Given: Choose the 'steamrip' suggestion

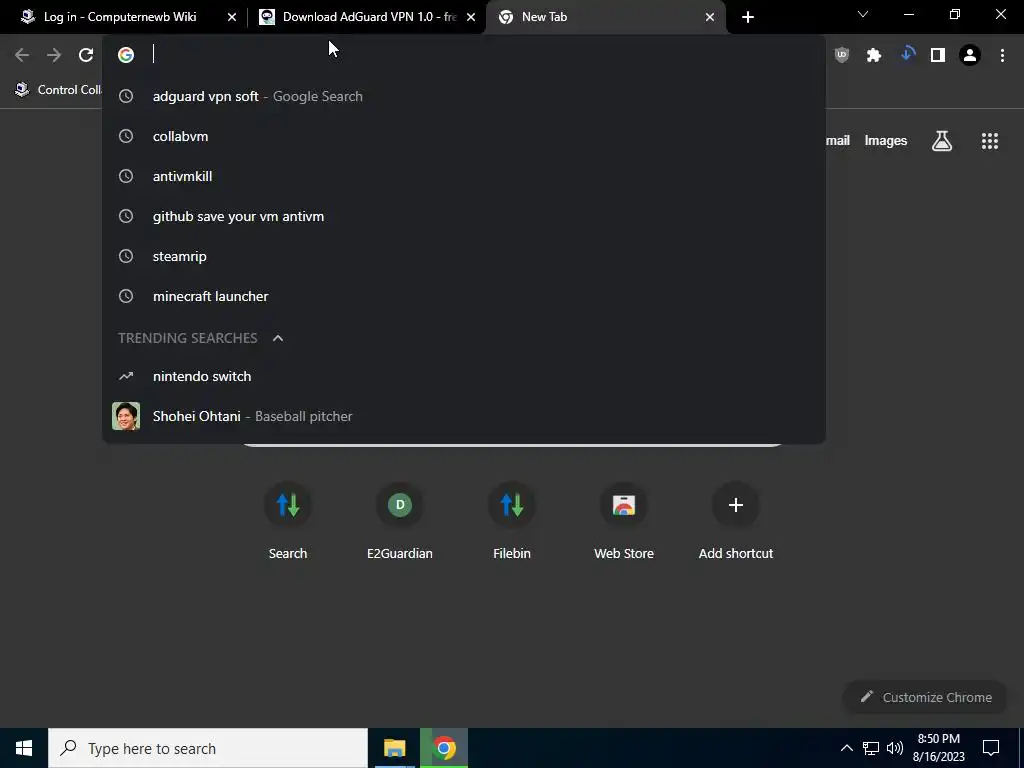Looking at the screenshot, I should pyautogui.click(x=464, y=256).
